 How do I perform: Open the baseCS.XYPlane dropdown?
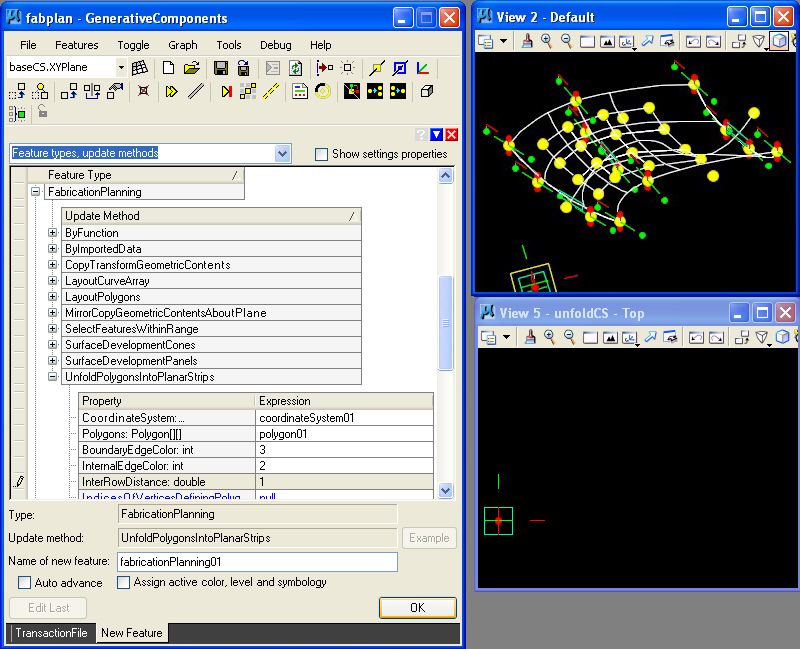[x=121, y=67]
